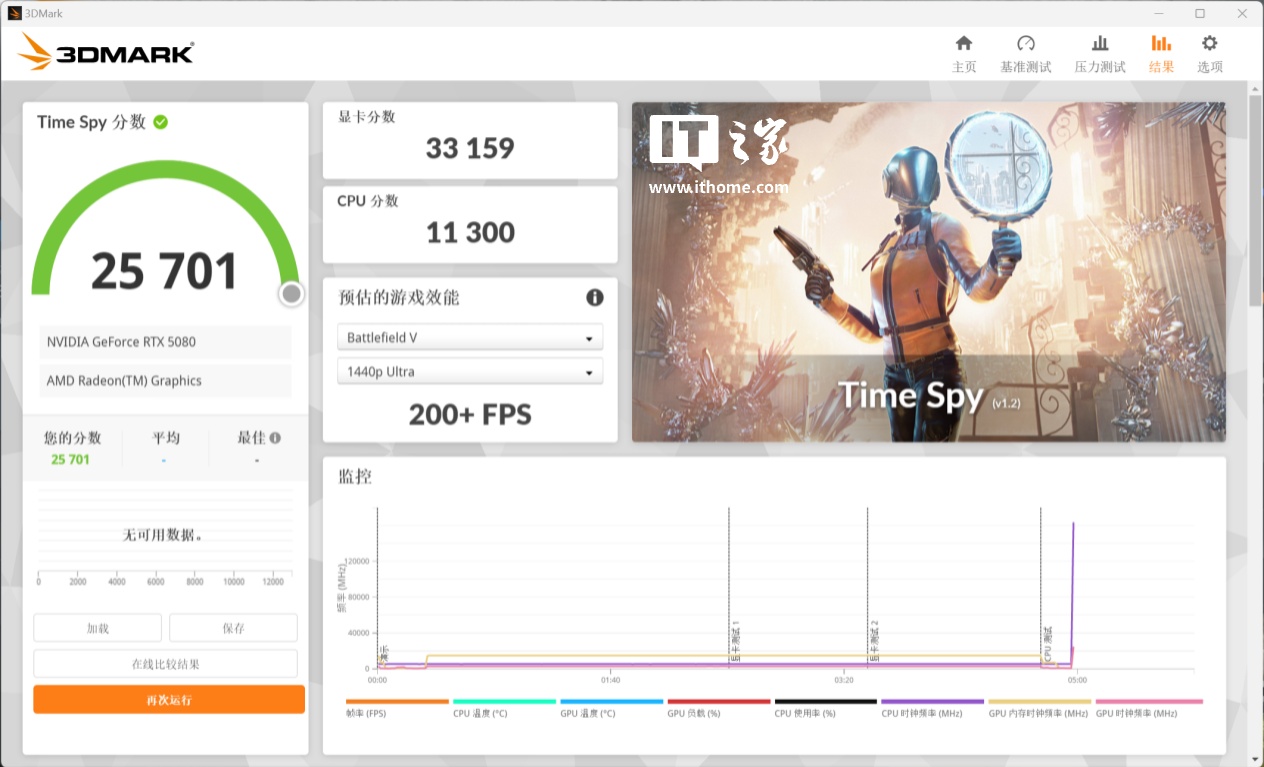Open the Home (主页) tab
1264x767 pixels.
[x=964, y=54]
